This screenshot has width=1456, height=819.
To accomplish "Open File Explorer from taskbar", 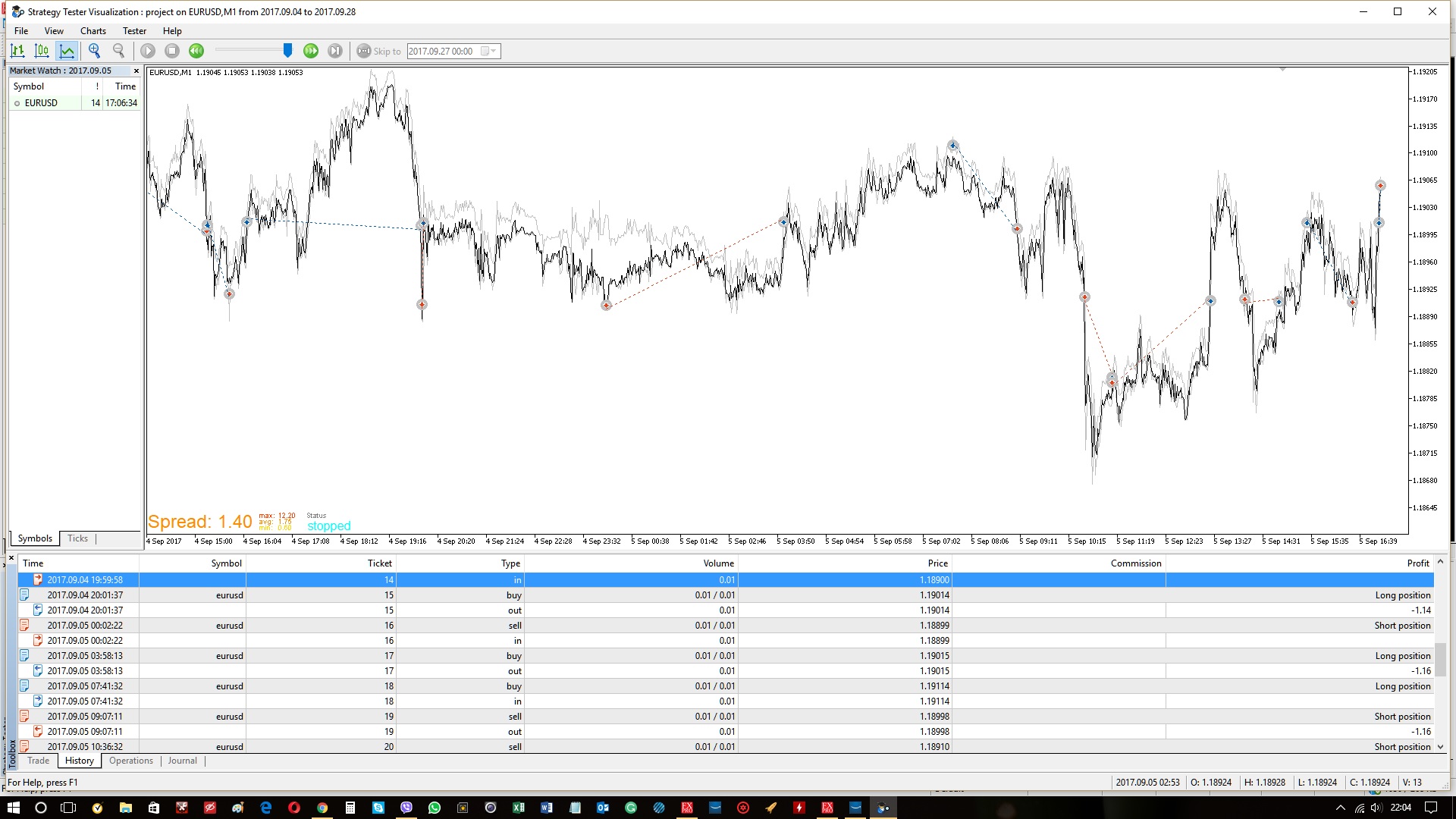I will [126, 808].
